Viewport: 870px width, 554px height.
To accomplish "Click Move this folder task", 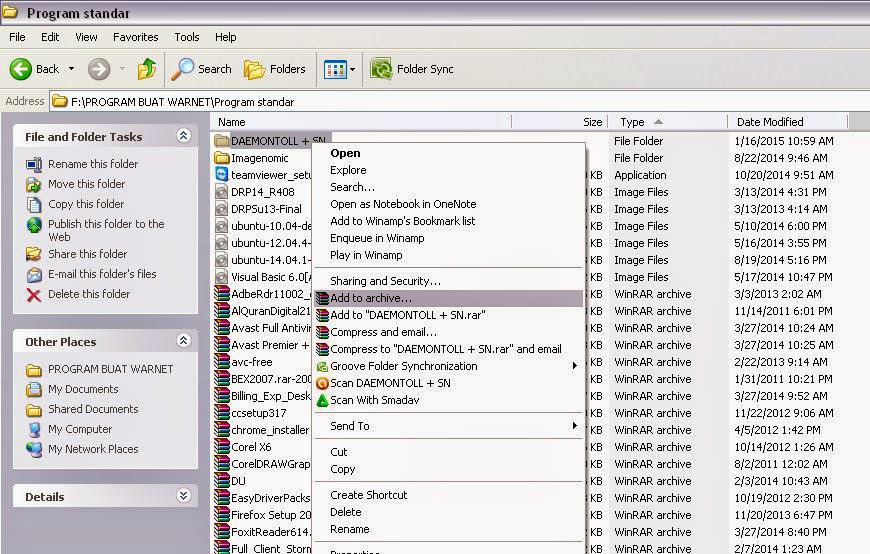I will click(x=86, y=184).
